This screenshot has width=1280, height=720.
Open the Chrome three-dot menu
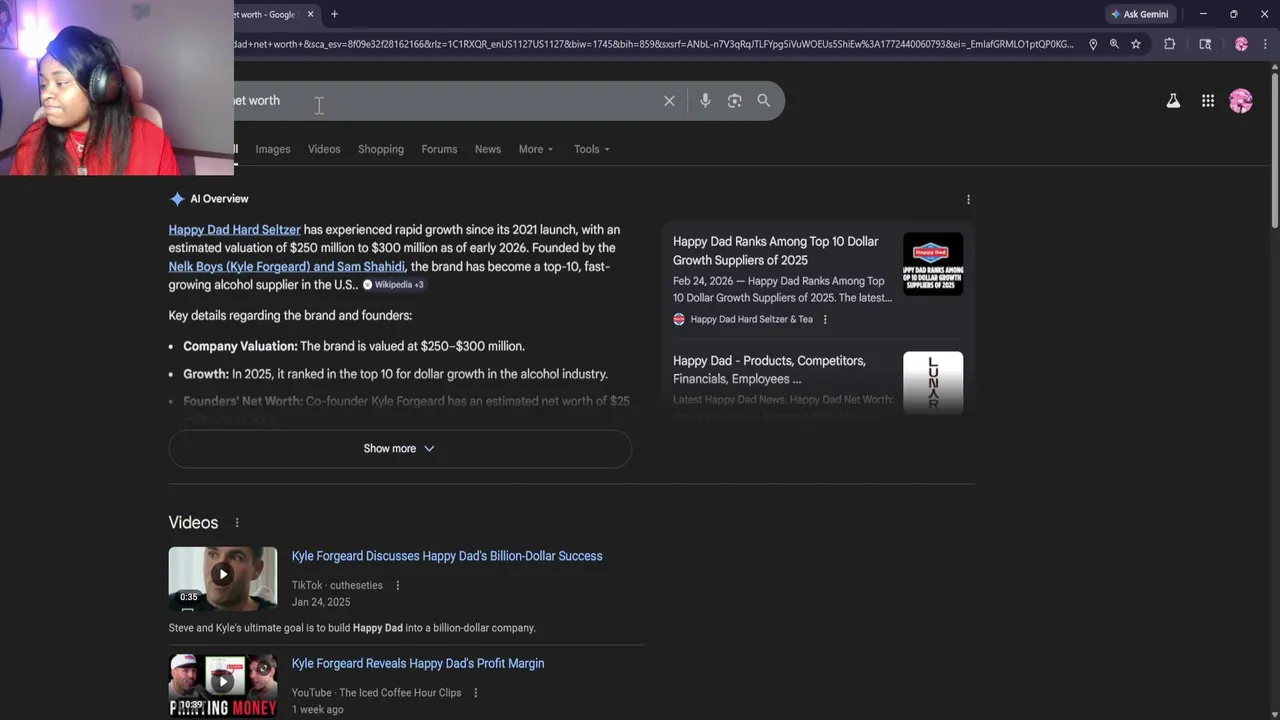coord(1265,44)
